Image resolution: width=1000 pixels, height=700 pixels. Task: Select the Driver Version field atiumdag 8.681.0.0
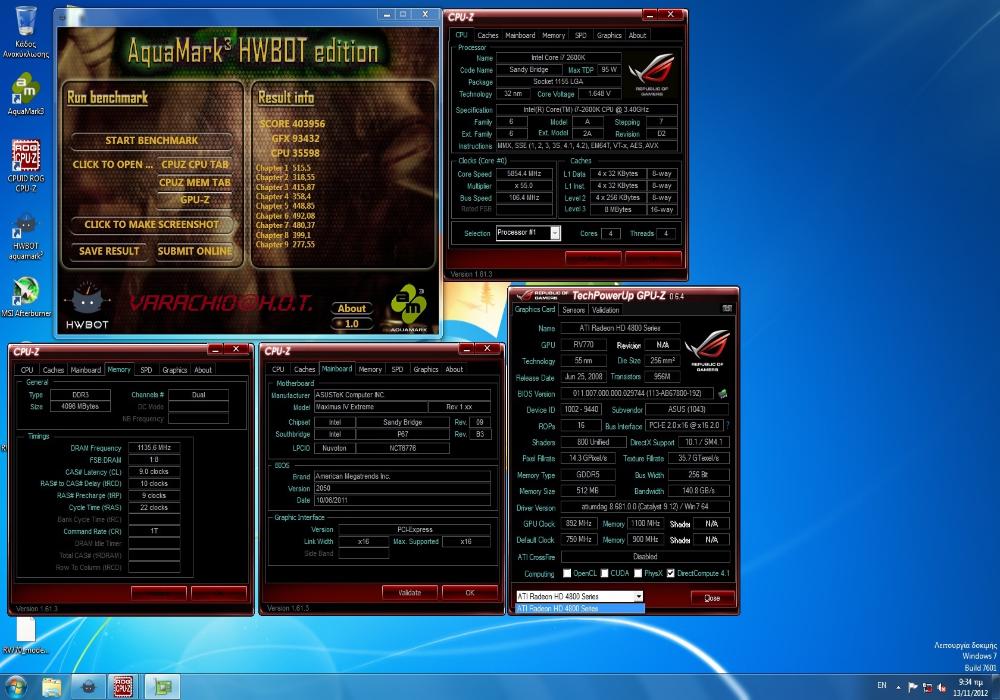(x=645, y=507)
